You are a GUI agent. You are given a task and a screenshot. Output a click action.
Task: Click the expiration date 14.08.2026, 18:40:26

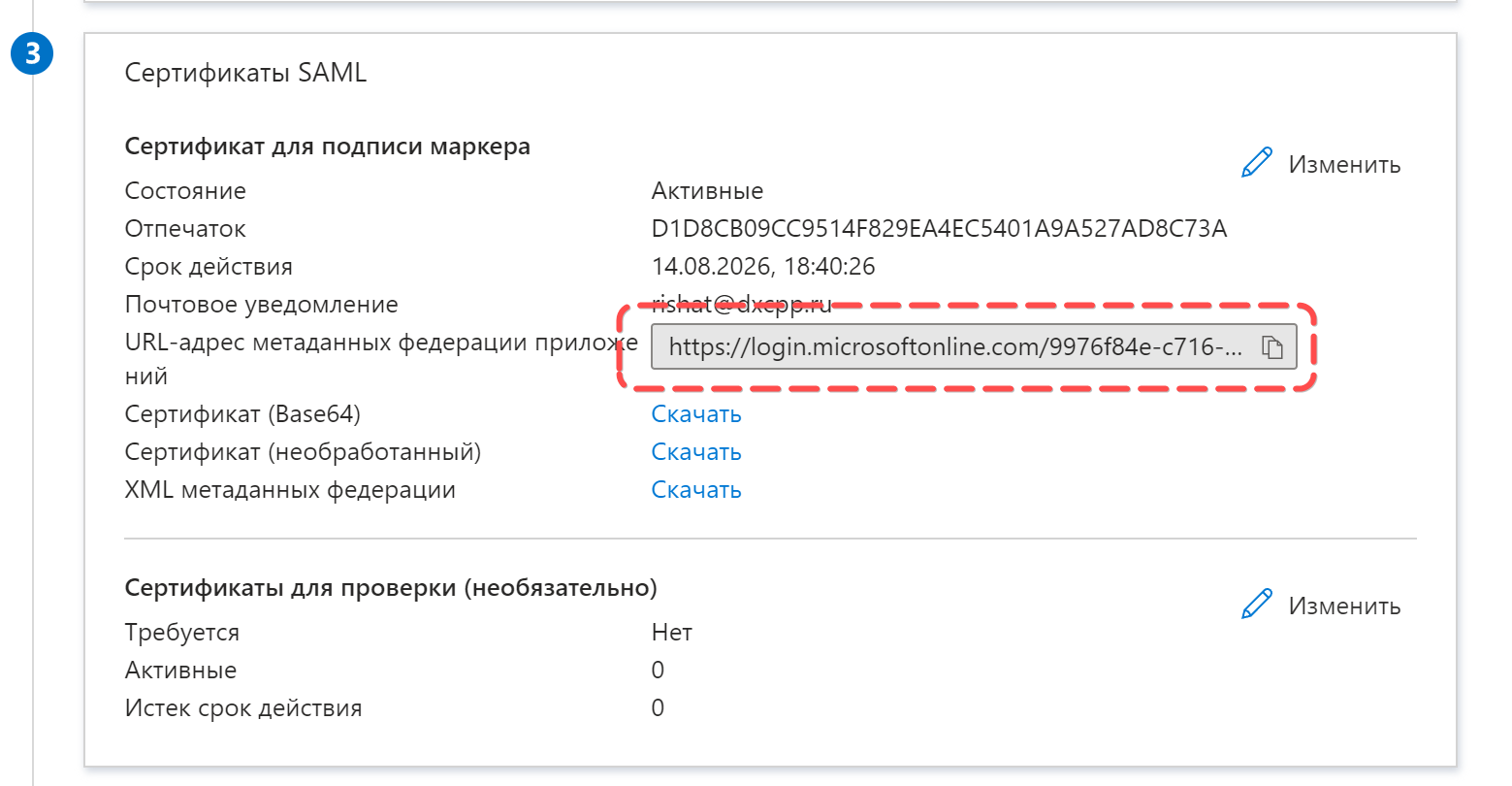tap(763, 267)
